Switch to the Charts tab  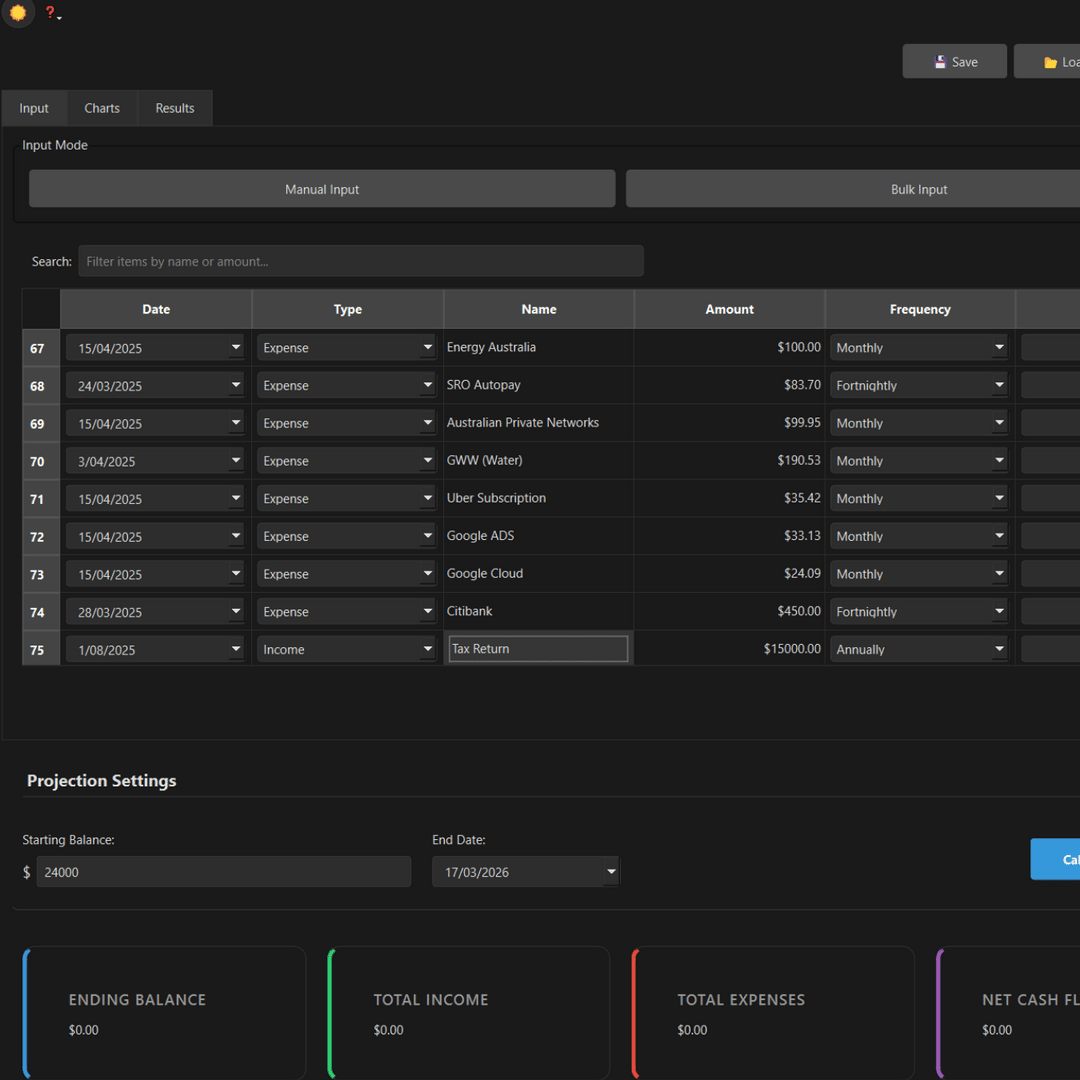point(102,108)
